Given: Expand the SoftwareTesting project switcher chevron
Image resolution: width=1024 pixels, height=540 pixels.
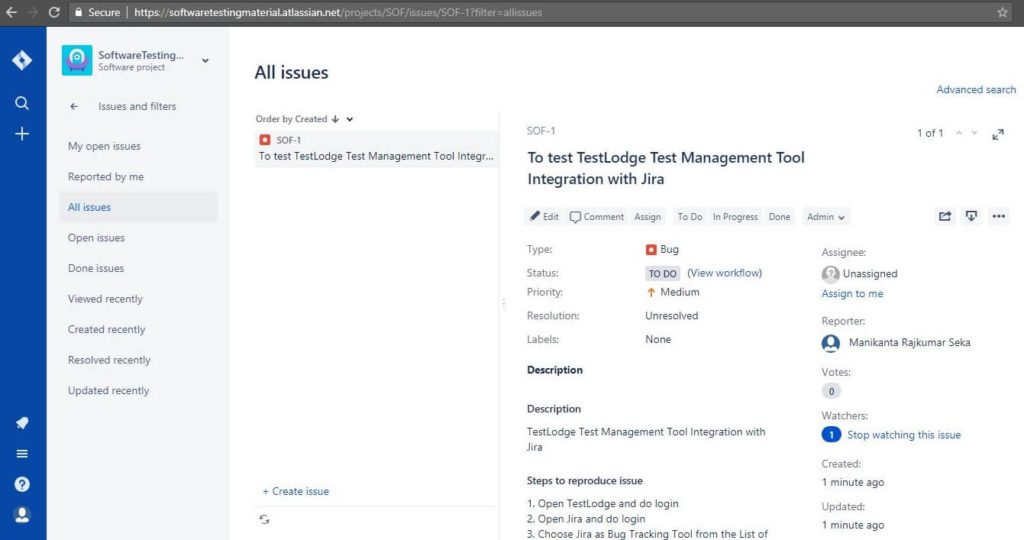Looking at the screenshot, I should click(205, 61).
